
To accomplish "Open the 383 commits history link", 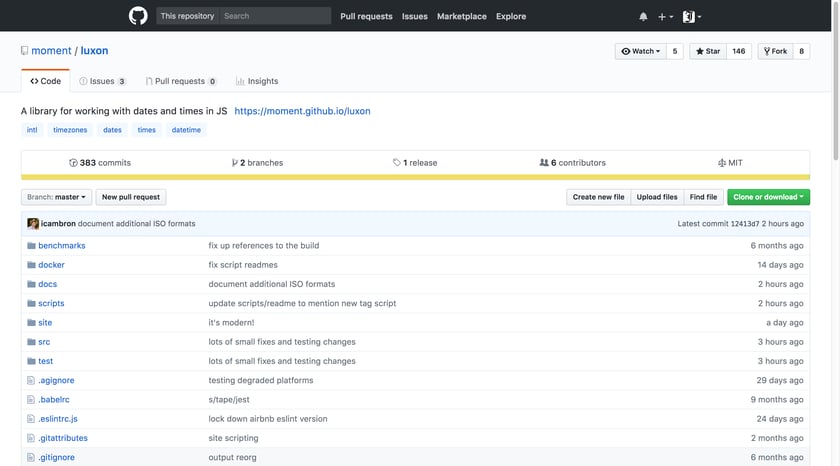I will coord(100,163).
